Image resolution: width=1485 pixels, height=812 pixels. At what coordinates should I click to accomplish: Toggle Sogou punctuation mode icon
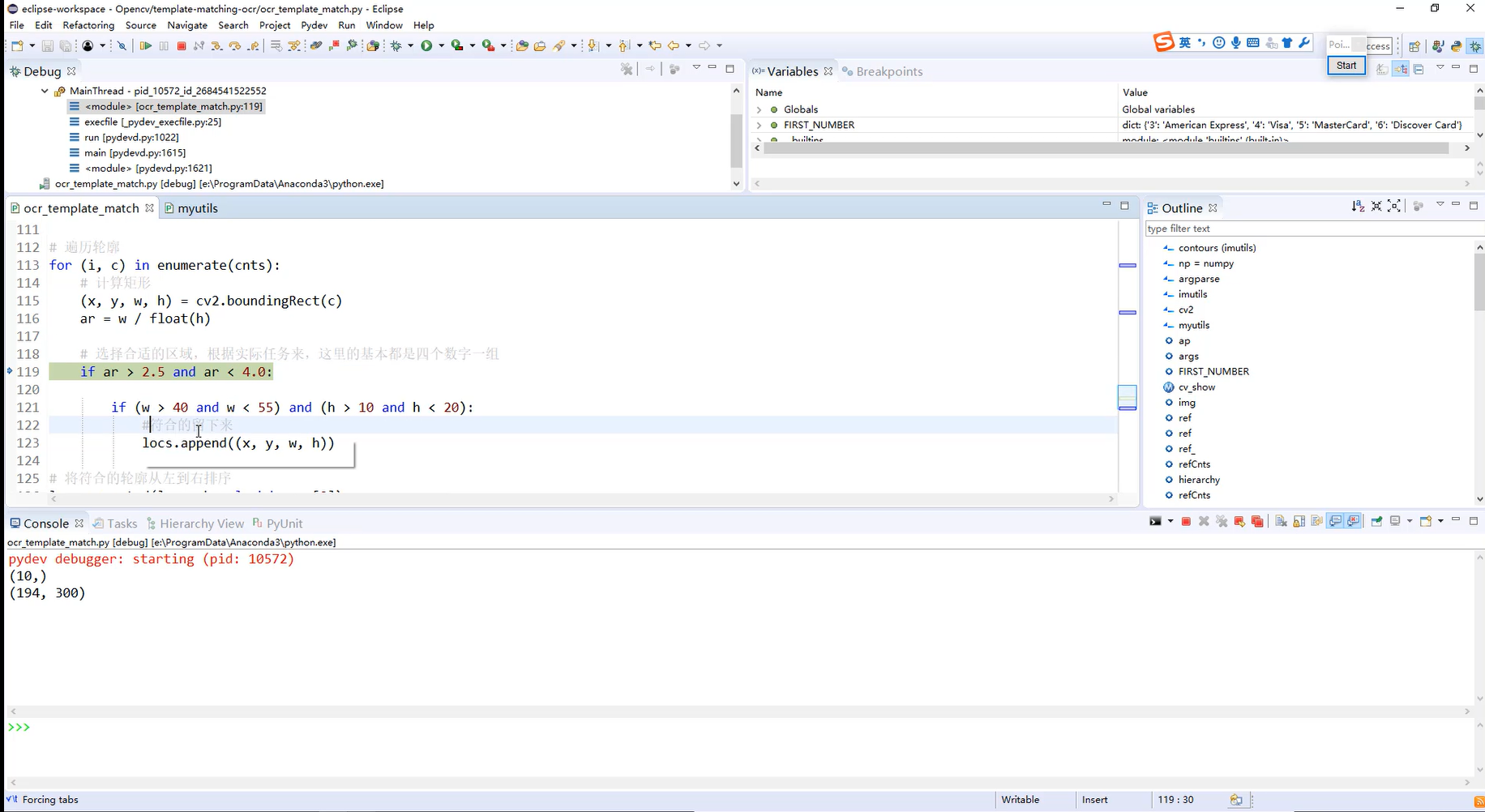click(1201, 43)
